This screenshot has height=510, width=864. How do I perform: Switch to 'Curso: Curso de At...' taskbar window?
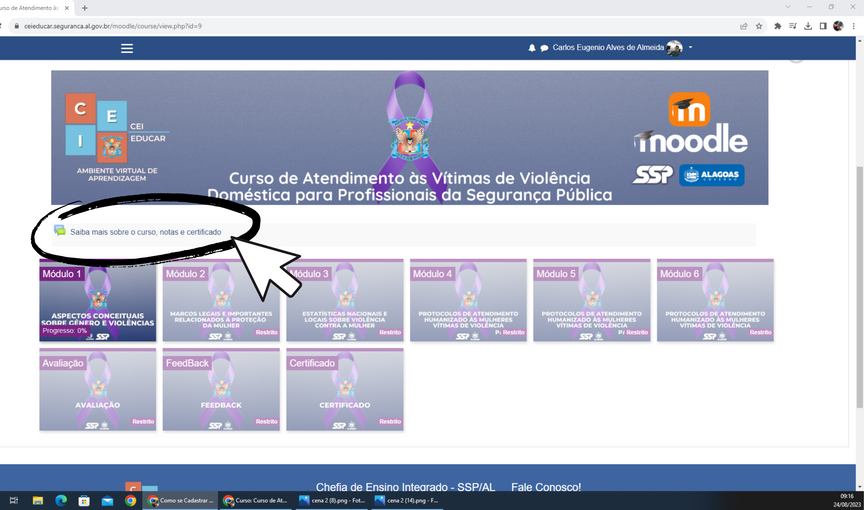(x=256, y=500)
